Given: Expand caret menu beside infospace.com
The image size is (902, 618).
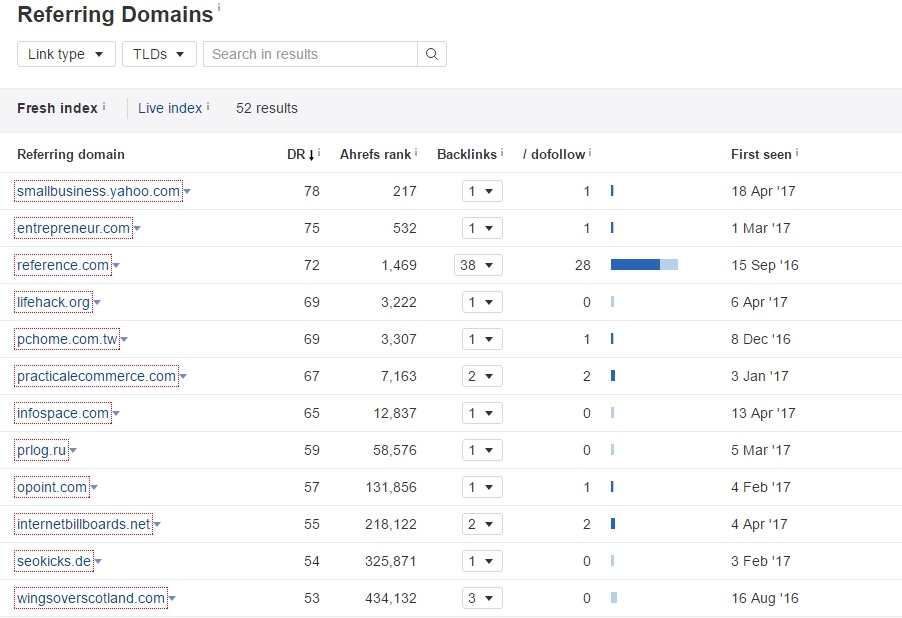Looking at the screenshot, I should [x=116, y=414].
